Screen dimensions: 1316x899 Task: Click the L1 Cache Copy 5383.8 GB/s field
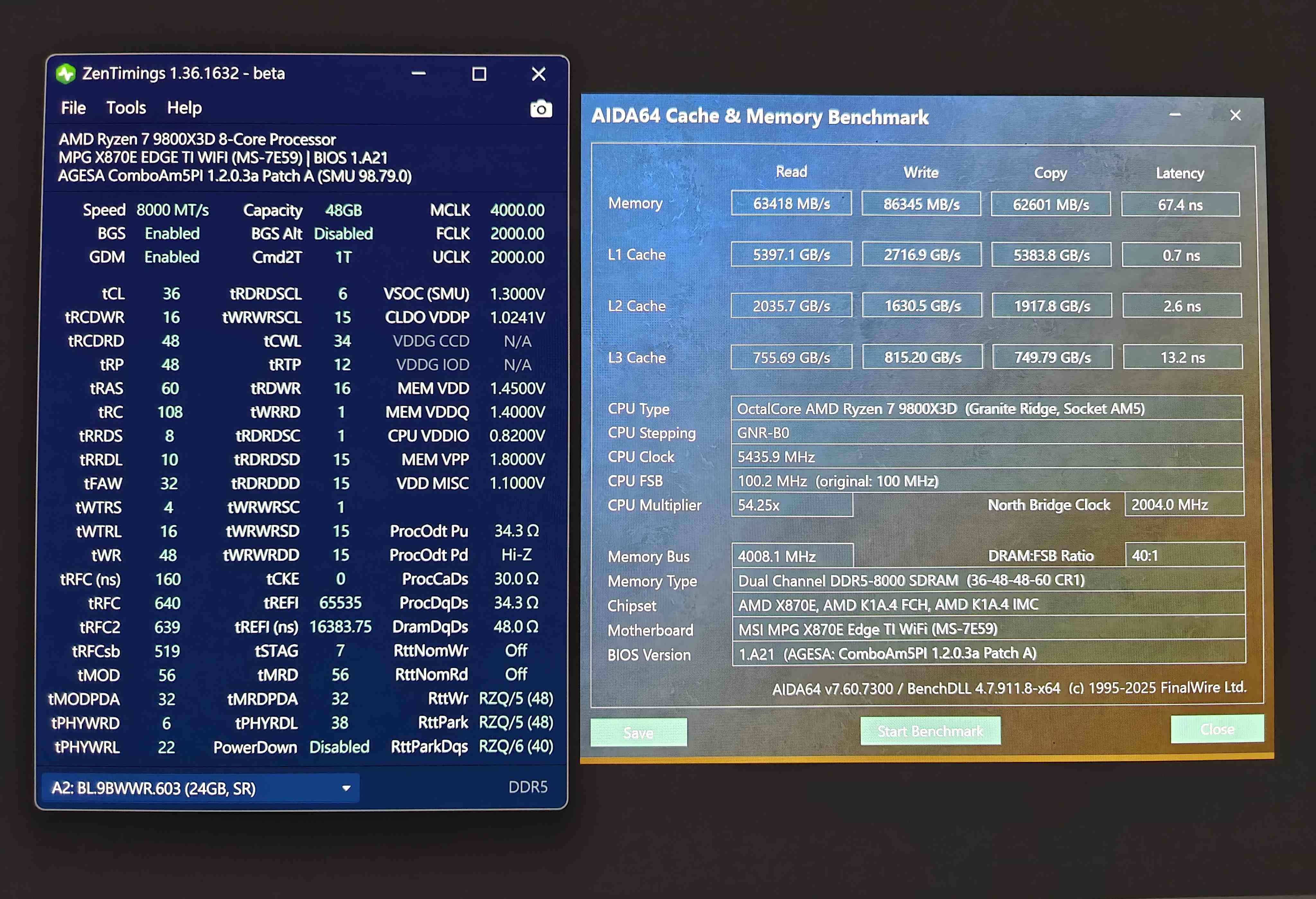pyautogui.click(x=1052, y=255)
